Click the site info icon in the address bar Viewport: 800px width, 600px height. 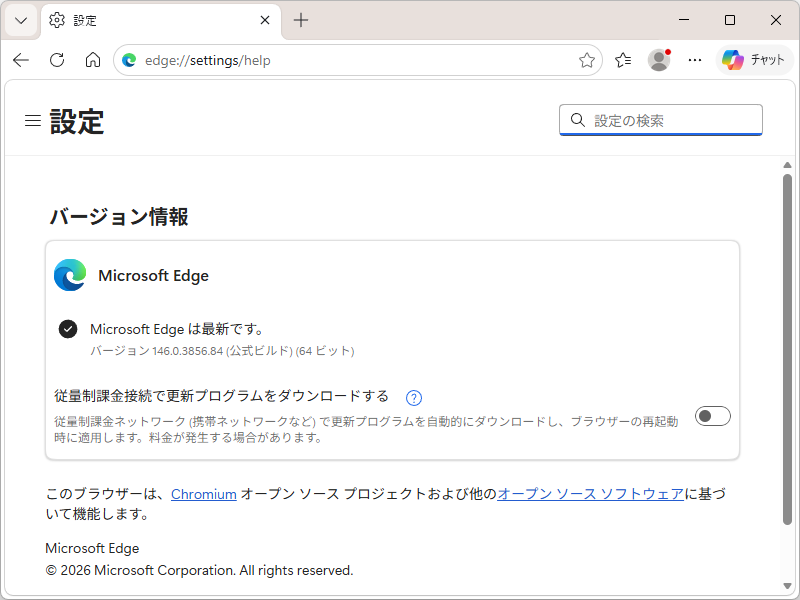(129, 60)
